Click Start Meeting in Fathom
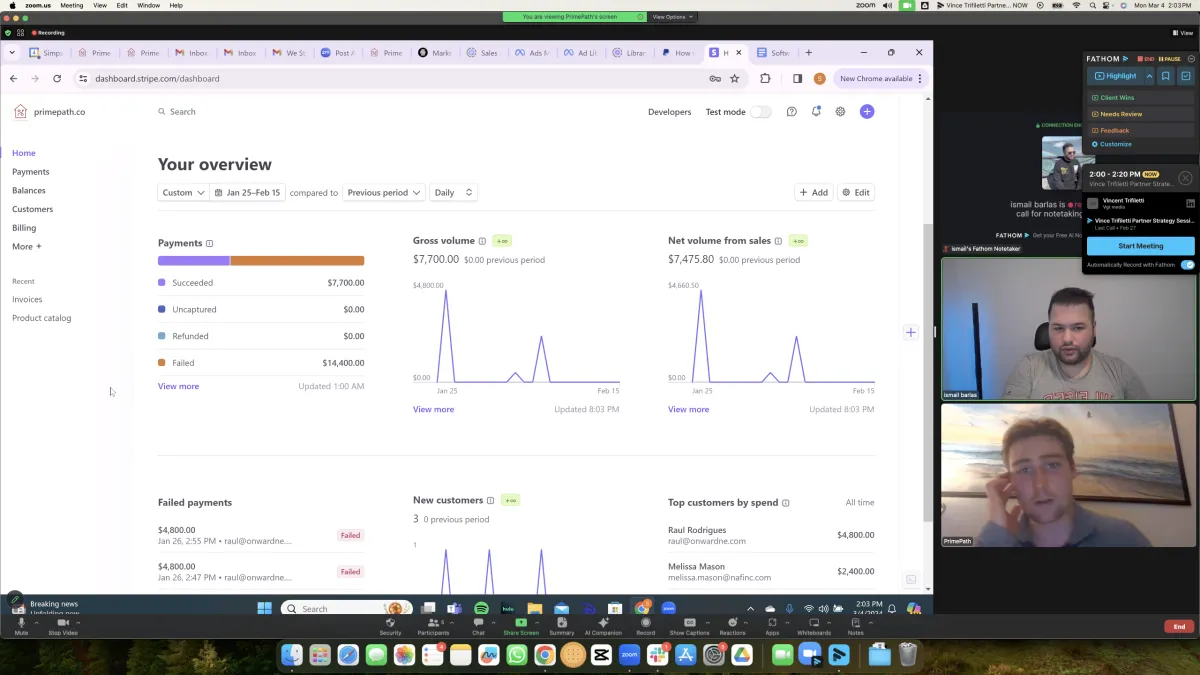1200x675 pixels. point(1140,246)
